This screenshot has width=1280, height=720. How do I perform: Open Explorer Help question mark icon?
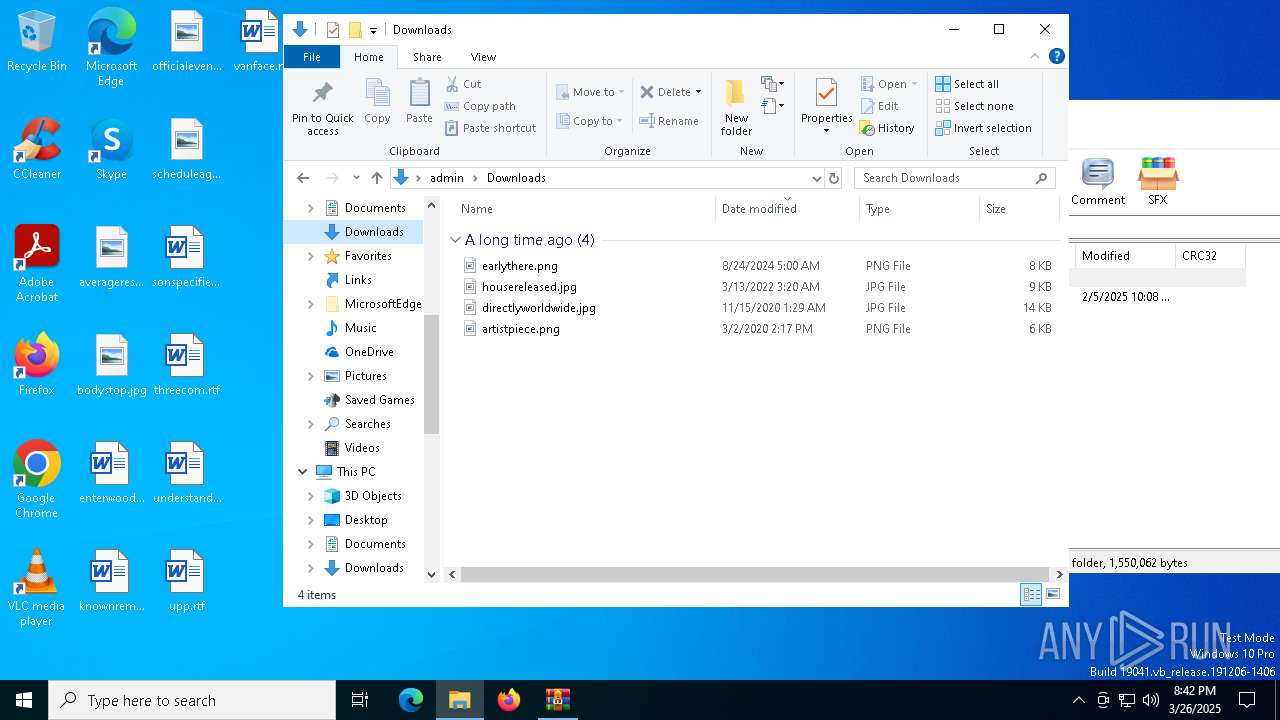click(1056, 56)
